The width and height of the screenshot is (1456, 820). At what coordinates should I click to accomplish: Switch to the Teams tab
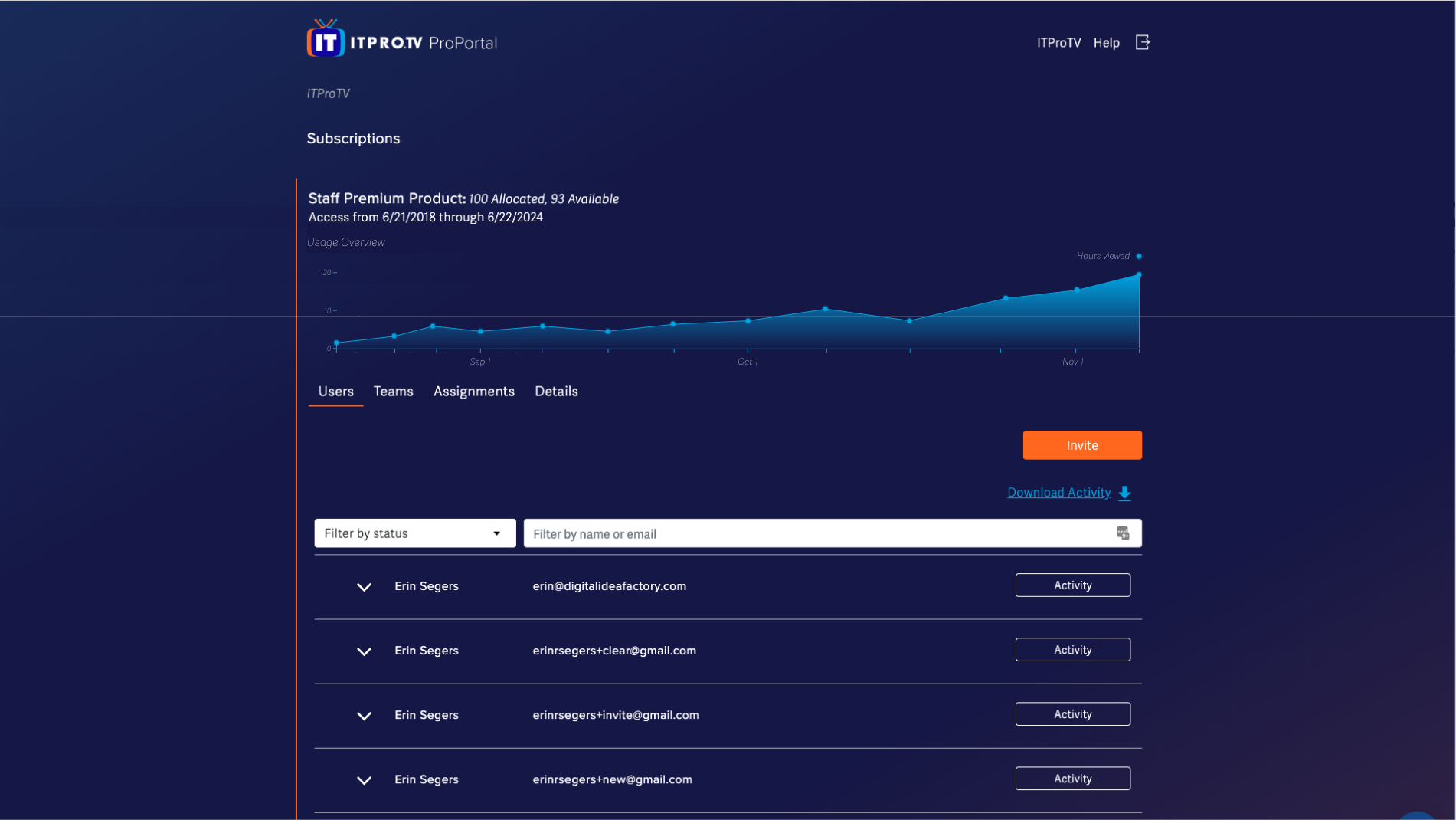click(393, 392)
